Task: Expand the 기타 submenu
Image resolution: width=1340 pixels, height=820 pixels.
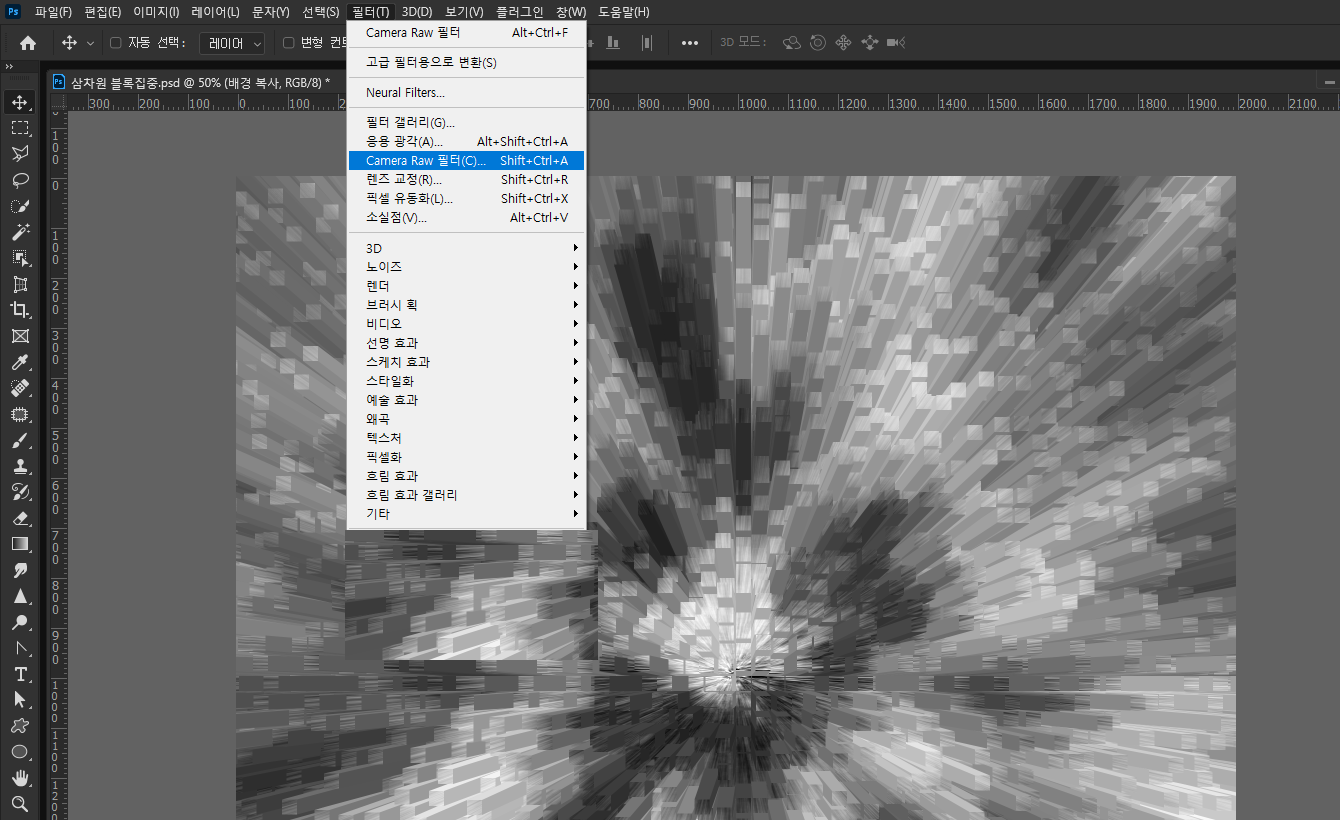Action: (466, 514)
